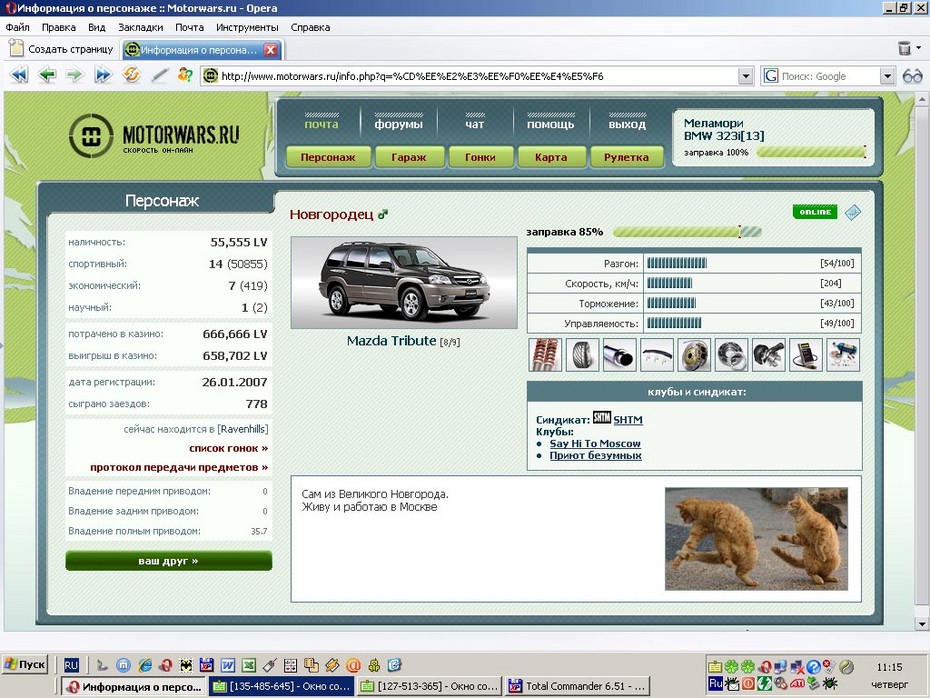
Task: Open протокол передачи предметов link
Action: coord(179,467)
